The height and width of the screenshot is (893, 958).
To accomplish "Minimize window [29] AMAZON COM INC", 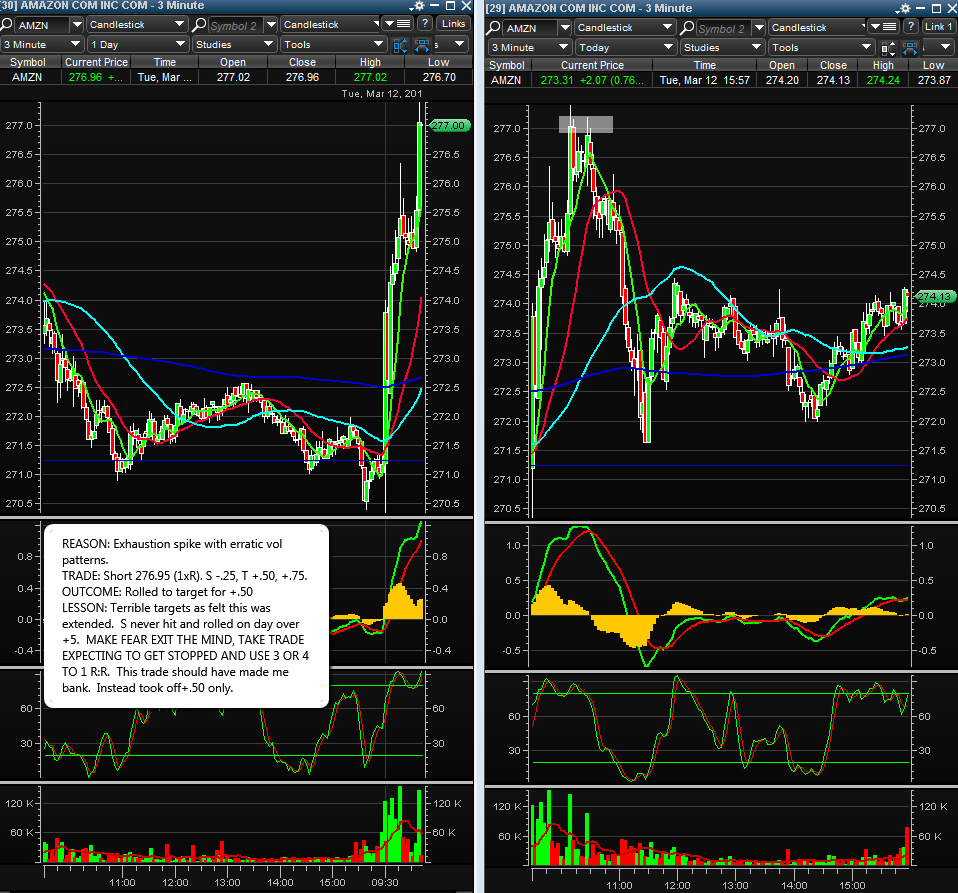I will click(921, 9).
